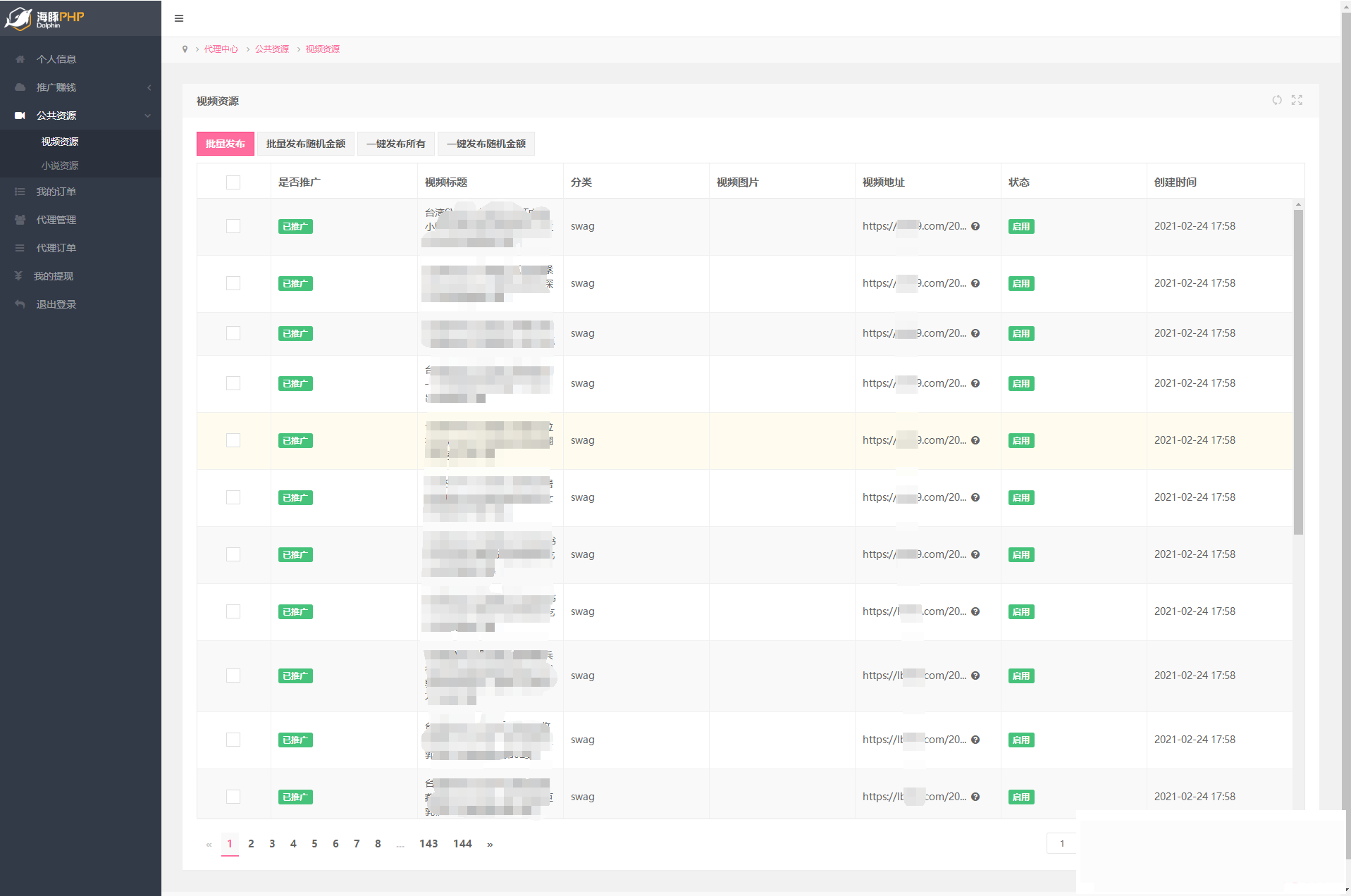This screenshot has width=1351, height=896.
Task: Expand the 推广赚钱 sidebar menu
Action: click(x=56, y=87)
